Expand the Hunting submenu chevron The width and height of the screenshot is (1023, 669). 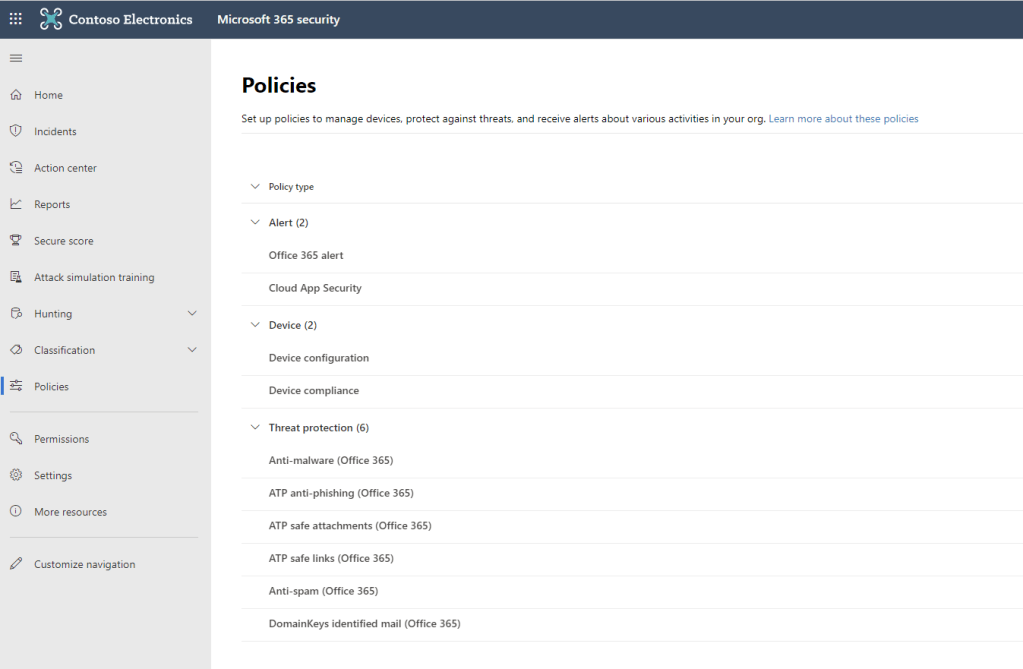(x=192, y=314)
